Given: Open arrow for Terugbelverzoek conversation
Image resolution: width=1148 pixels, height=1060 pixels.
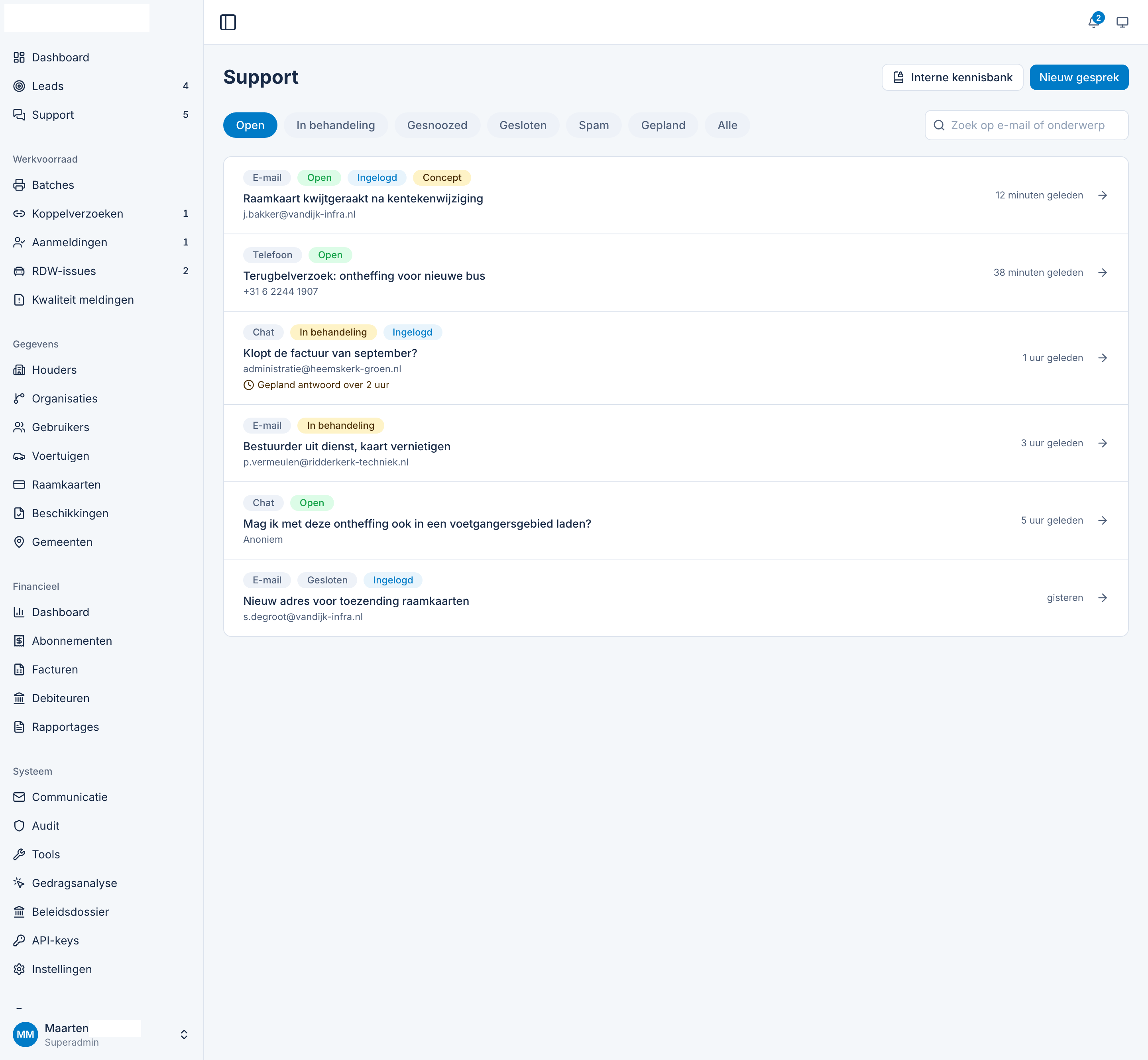Looking at the screenshot, I should 1103,273.
